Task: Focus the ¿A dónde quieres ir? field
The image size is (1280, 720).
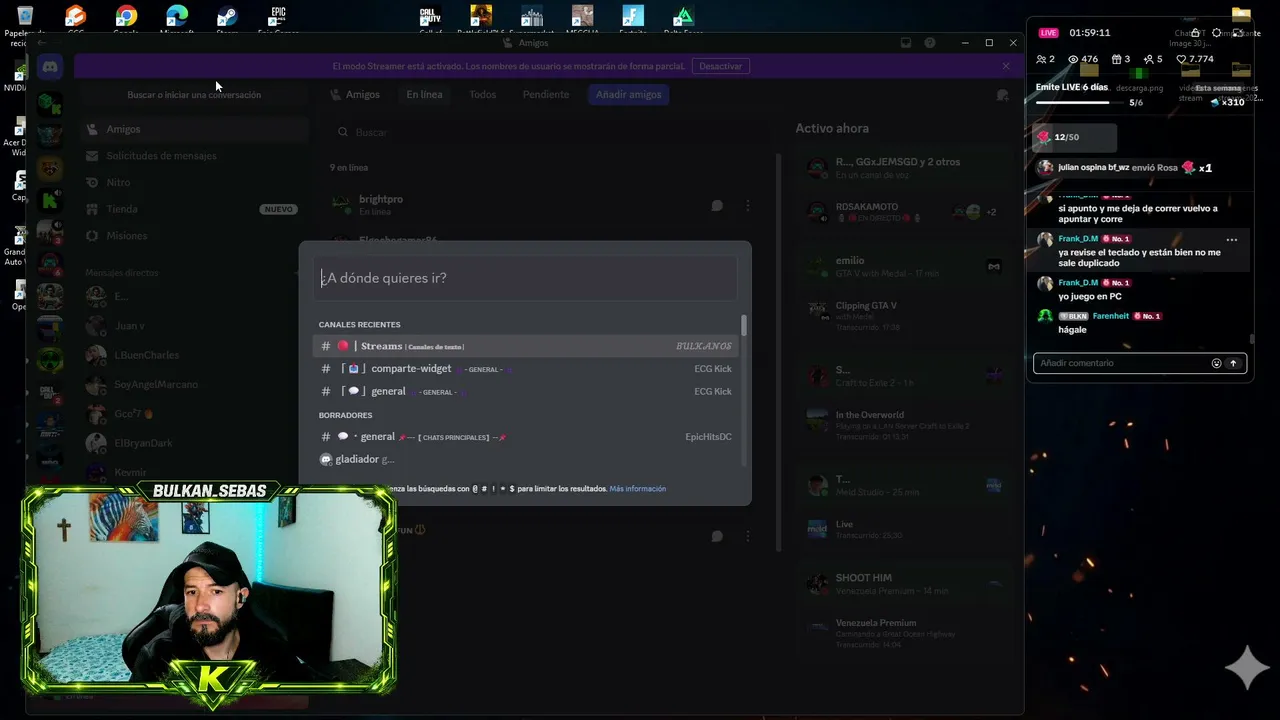Action: click(527, 278)
